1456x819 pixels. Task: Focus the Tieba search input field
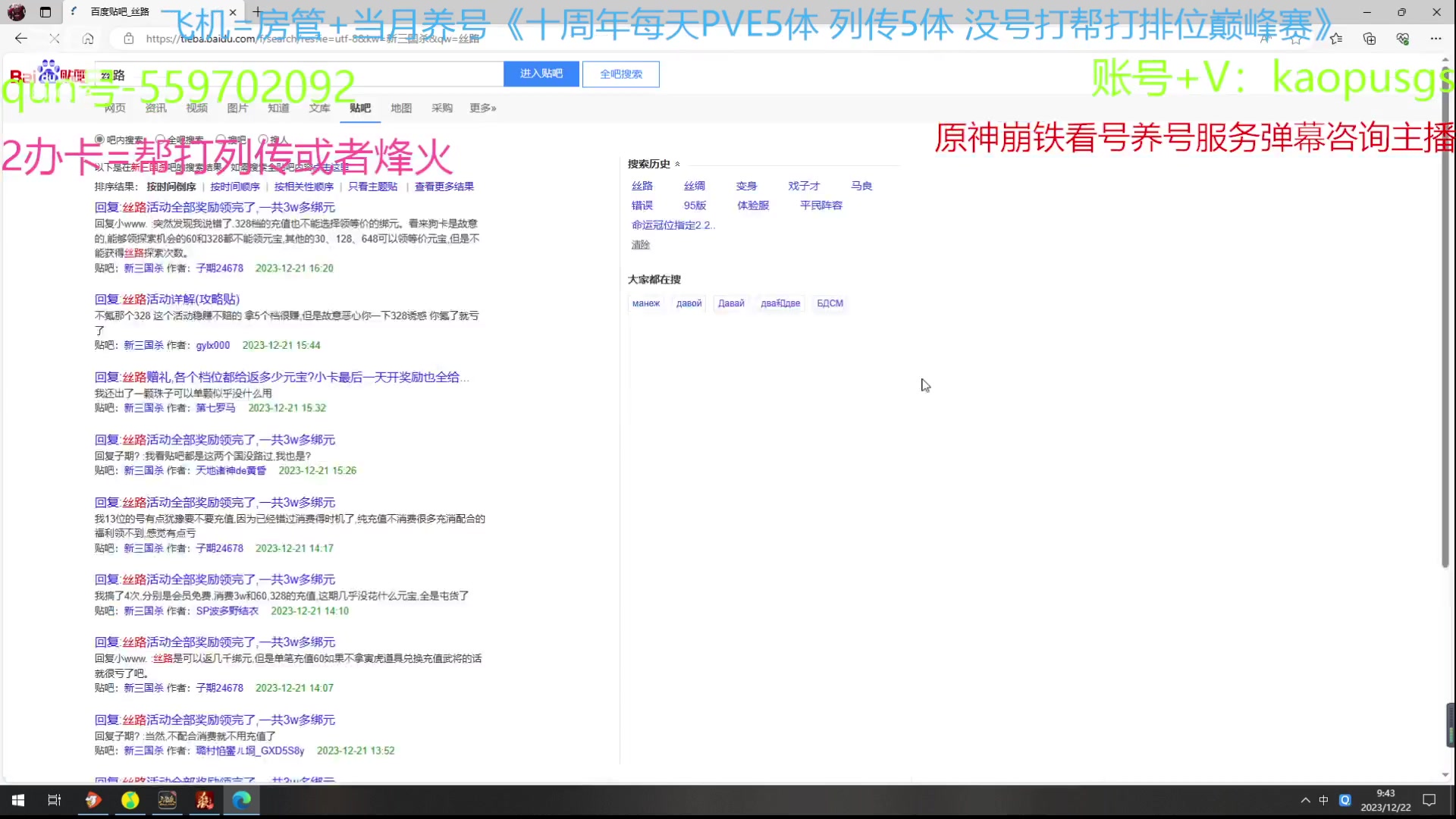[300, 74]
